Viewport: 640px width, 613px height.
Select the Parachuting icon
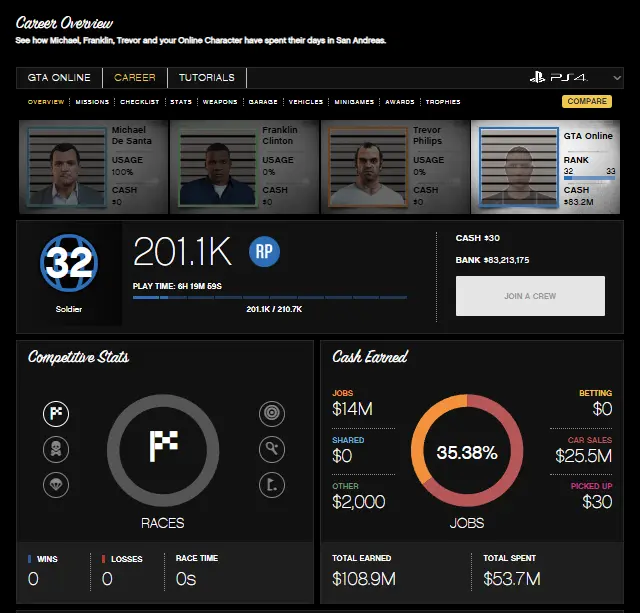click(56, 485)
